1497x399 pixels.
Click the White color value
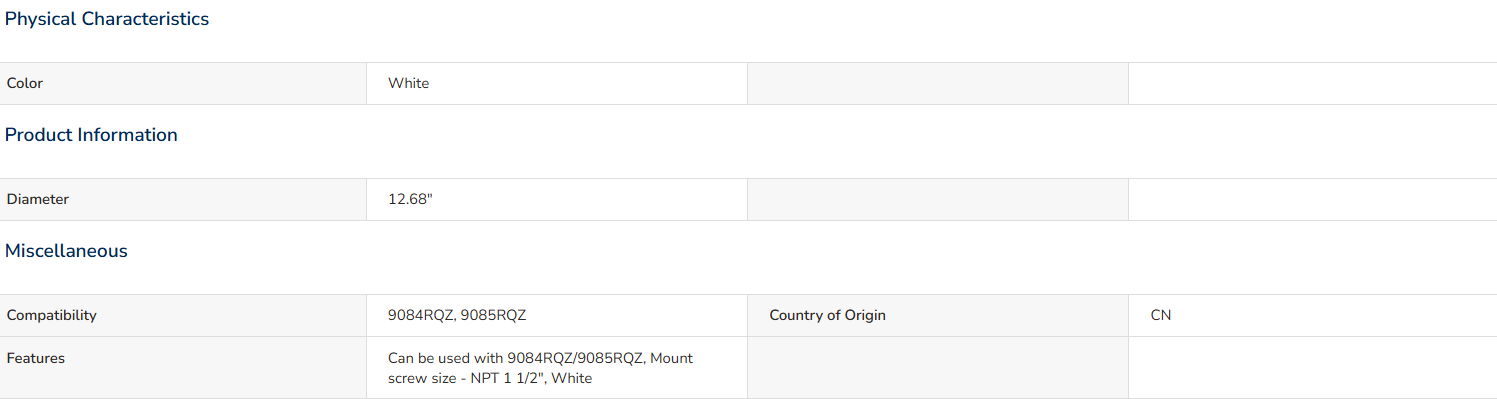408,84
